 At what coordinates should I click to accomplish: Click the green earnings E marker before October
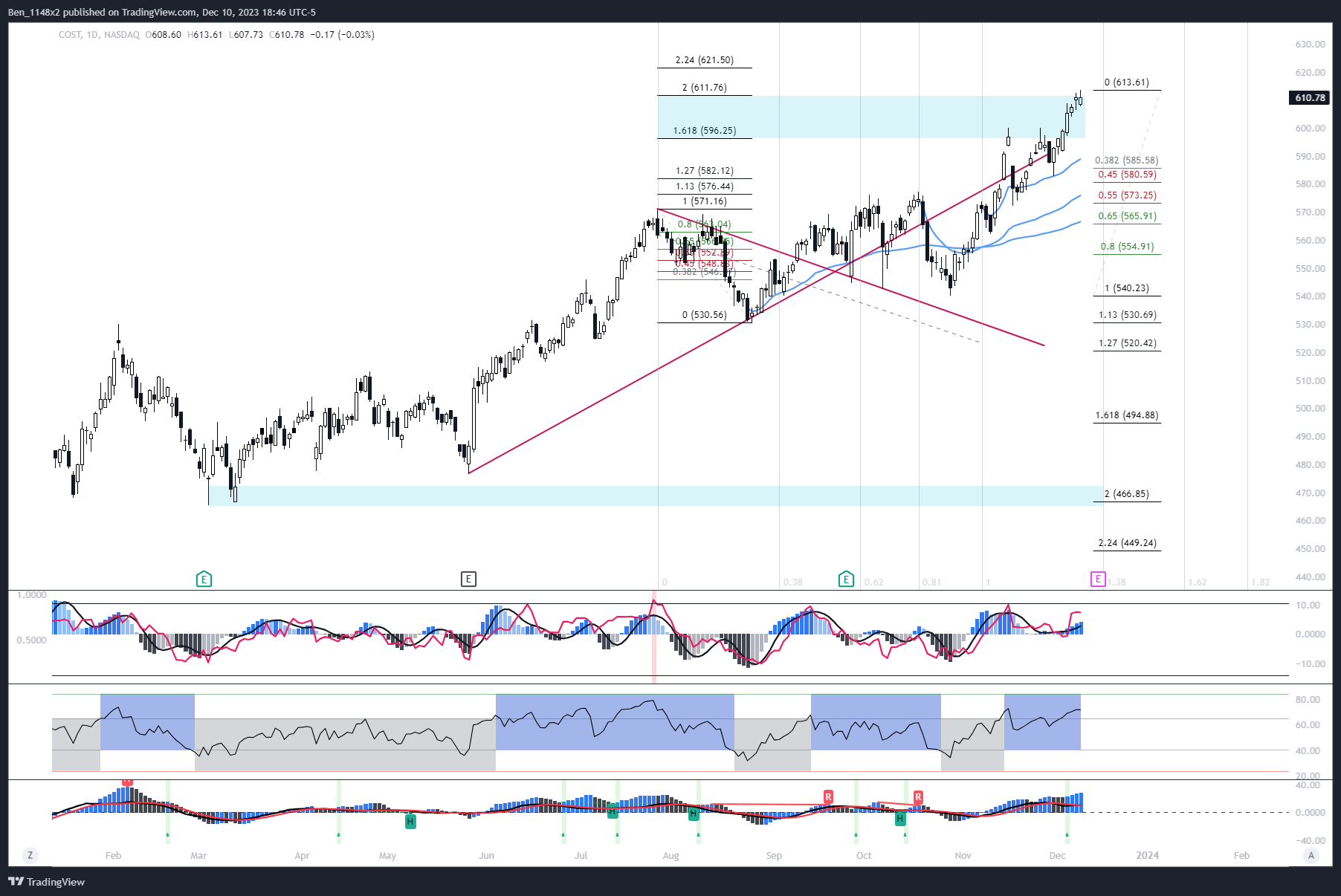pyautogui.click(x=846, y=579)
